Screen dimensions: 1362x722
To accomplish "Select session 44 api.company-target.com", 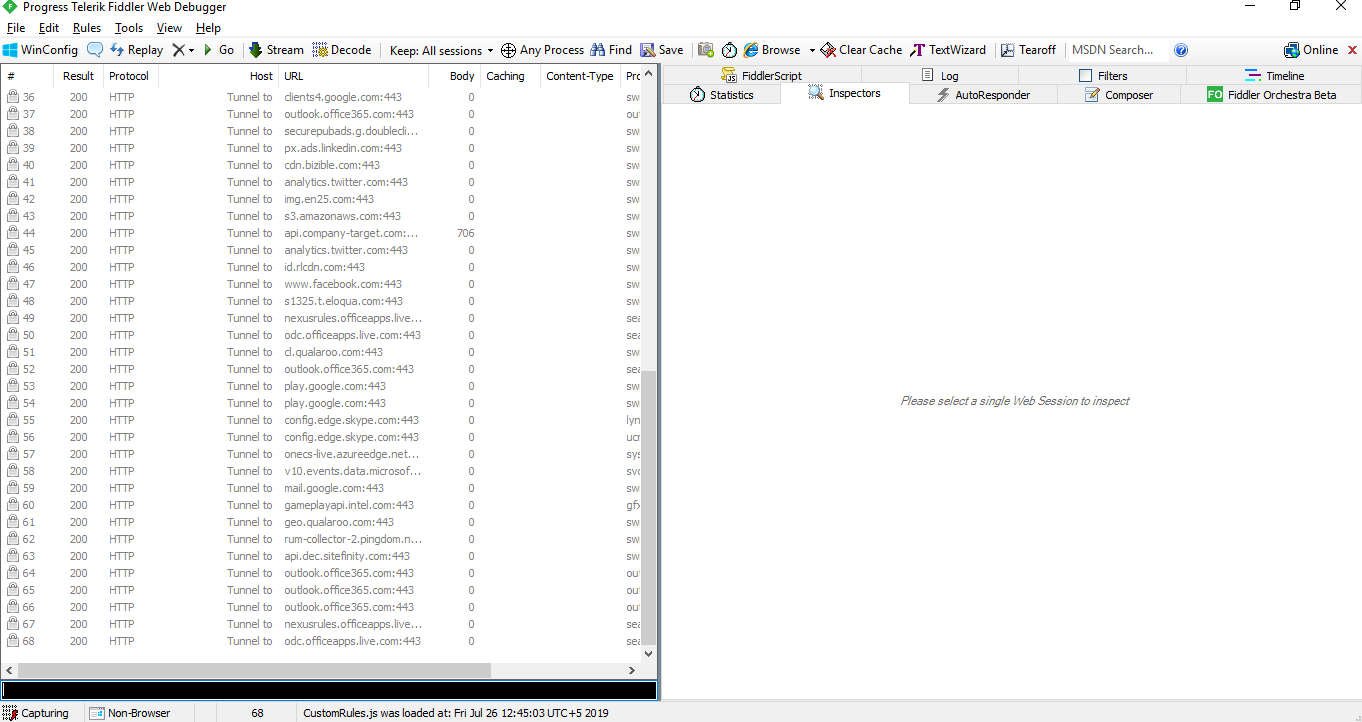I will [320, 233].
